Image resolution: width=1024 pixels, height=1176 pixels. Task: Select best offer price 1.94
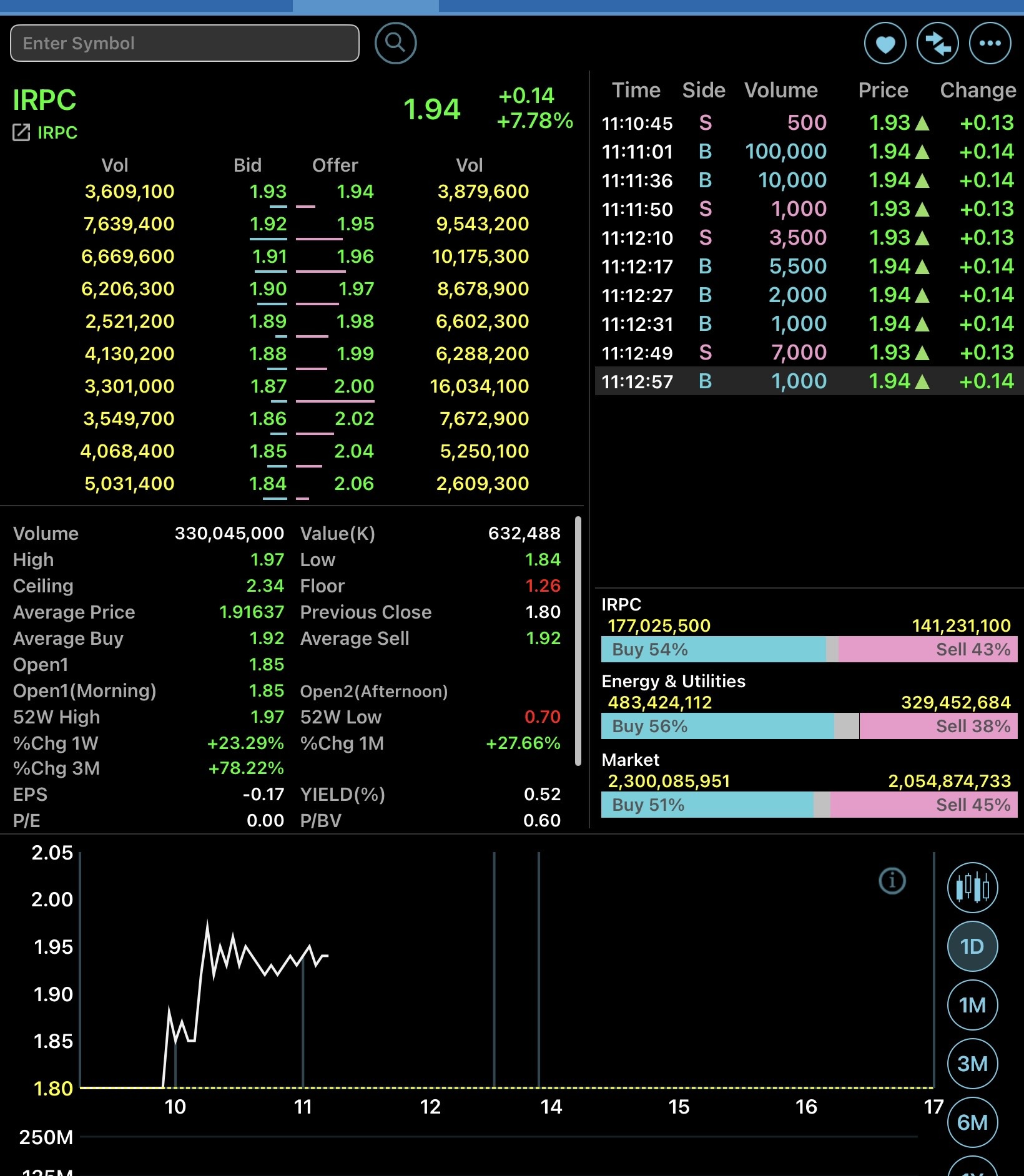(x=355, y=192)
